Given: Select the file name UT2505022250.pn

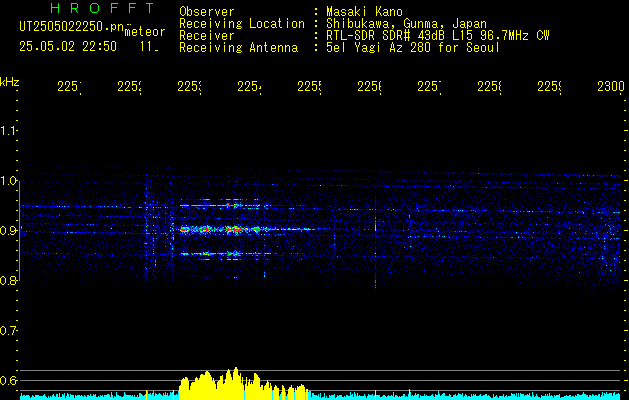Looking at the screenshot, I should (72, 26).
